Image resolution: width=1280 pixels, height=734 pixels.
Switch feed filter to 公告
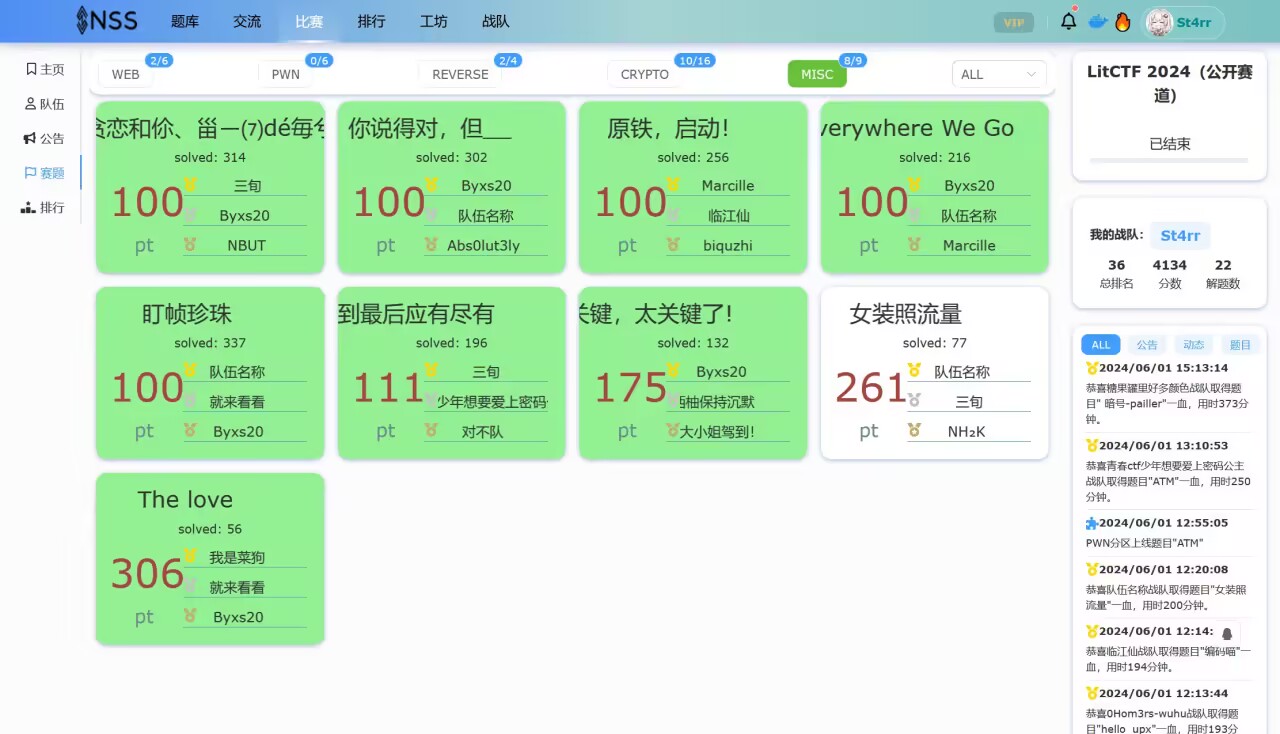(x=1147, y=345)
